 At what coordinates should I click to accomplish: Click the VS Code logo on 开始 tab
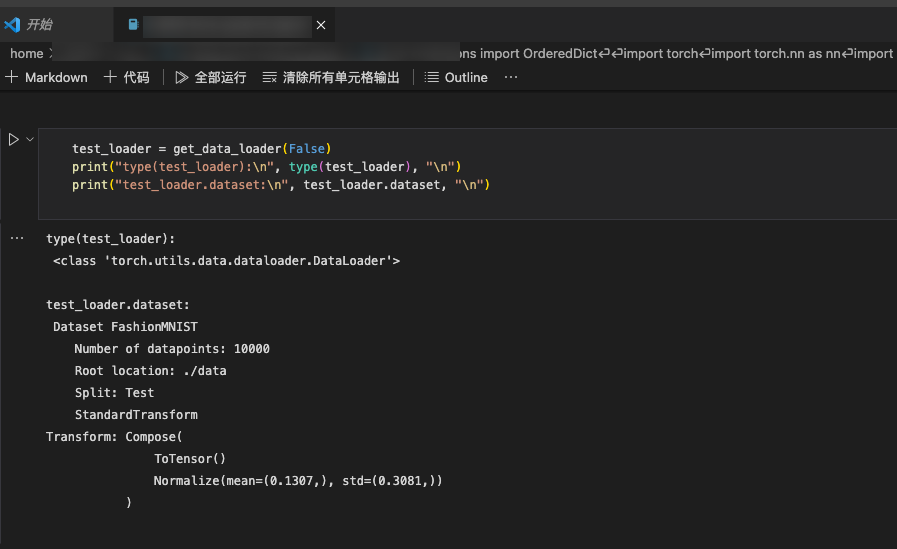point(12,24)
